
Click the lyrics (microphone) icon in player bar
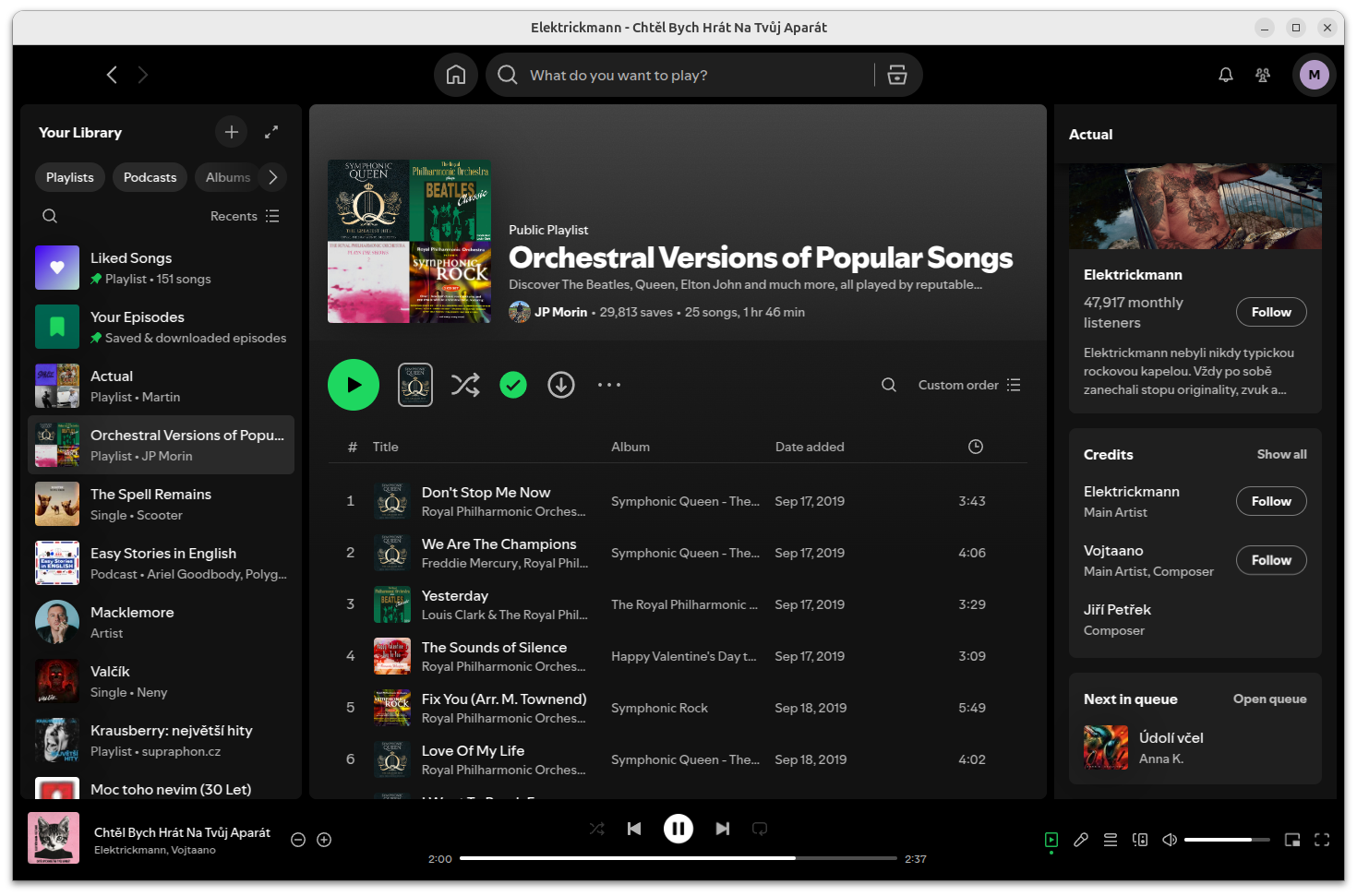click(1081, 840)
